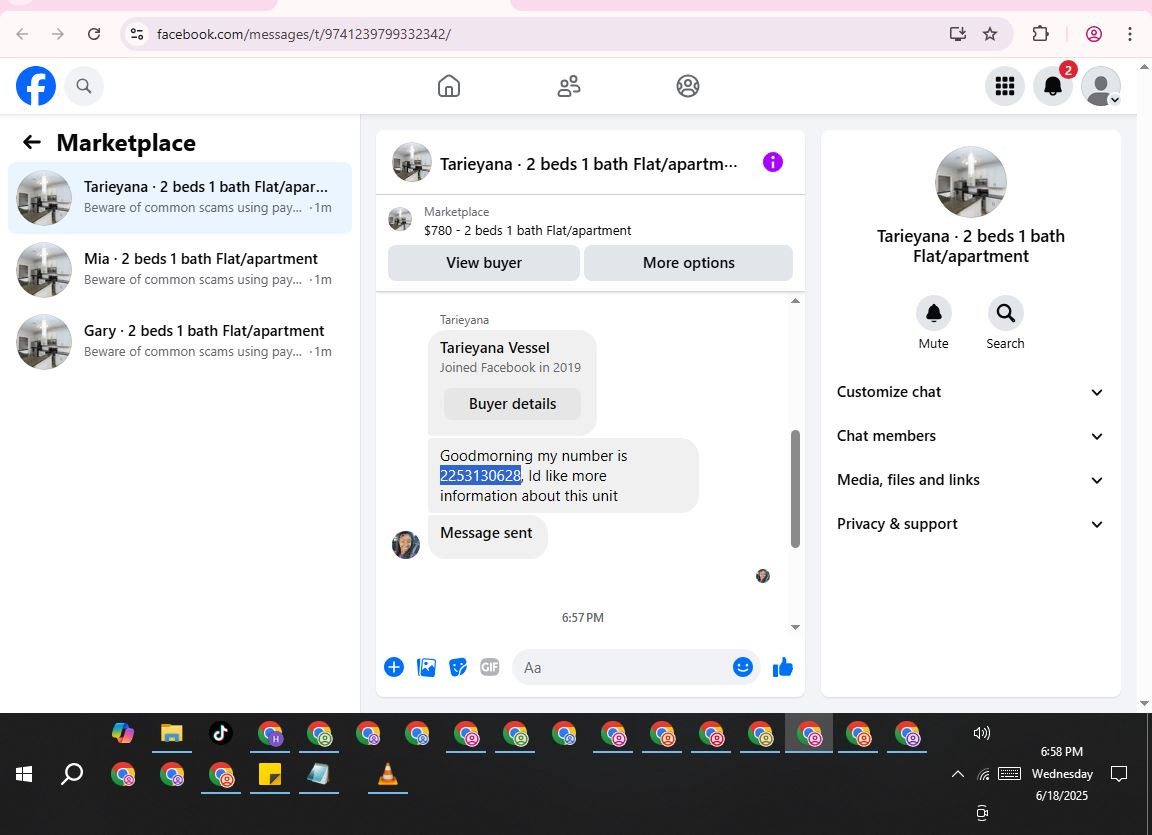The height and width of the screenshot is (835, 1152).
Task: Go back with the browser back arrow
Action: 22,34
